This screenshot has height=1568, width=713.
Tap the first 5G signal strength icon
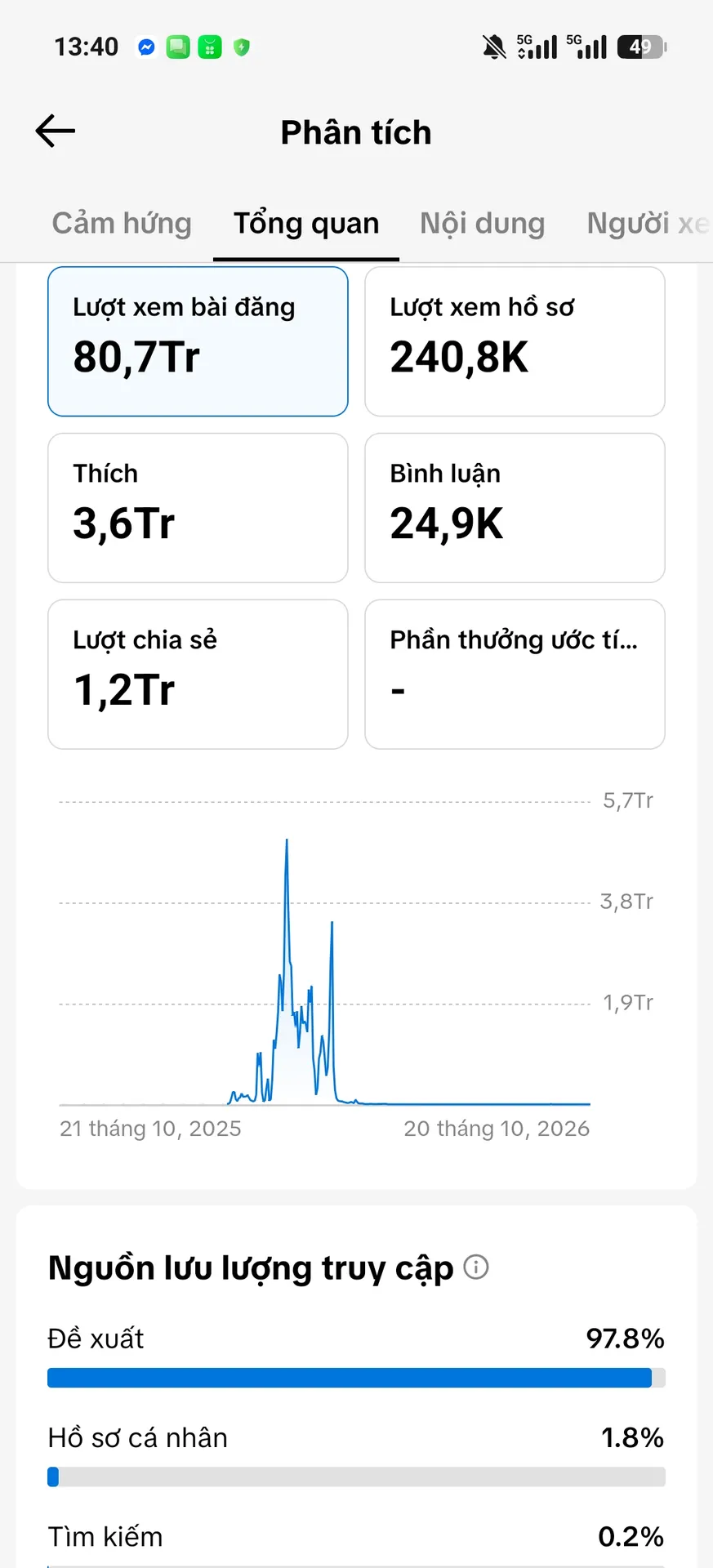(x=537, y=47)
